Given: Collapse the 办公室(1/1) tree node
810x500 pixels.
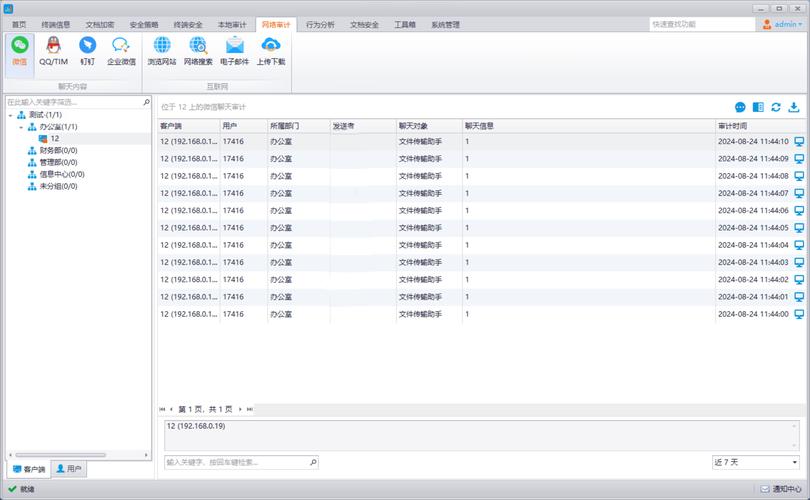Looking at the screenshot, I should [21, 127].
